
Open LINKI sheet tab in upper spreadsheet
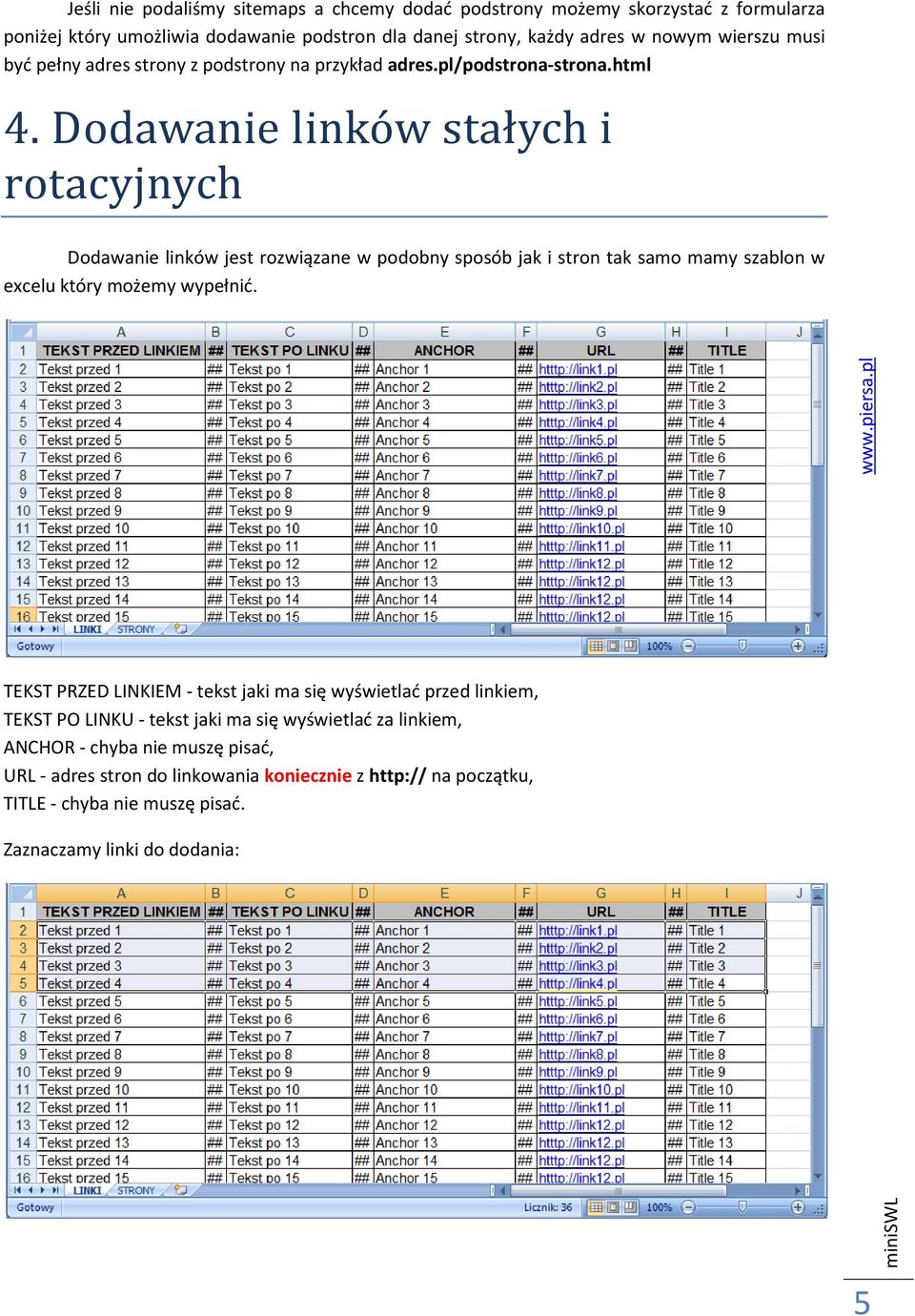pyautogui.click(x=87, y=629)
